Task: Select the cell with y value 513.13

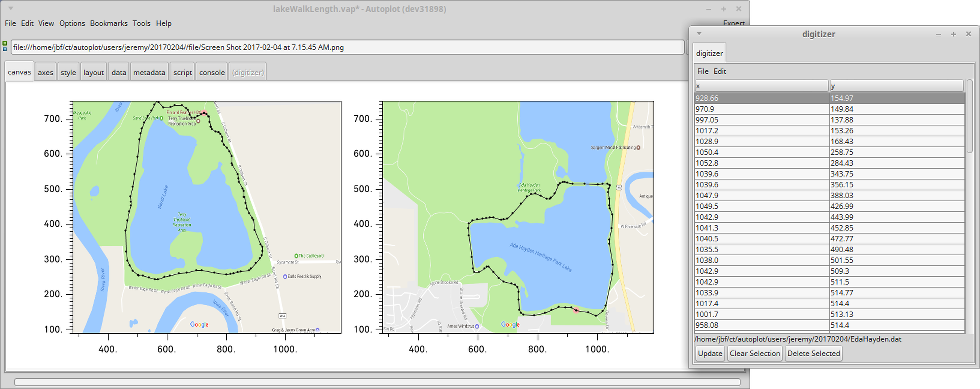Action: click(897, 314)
